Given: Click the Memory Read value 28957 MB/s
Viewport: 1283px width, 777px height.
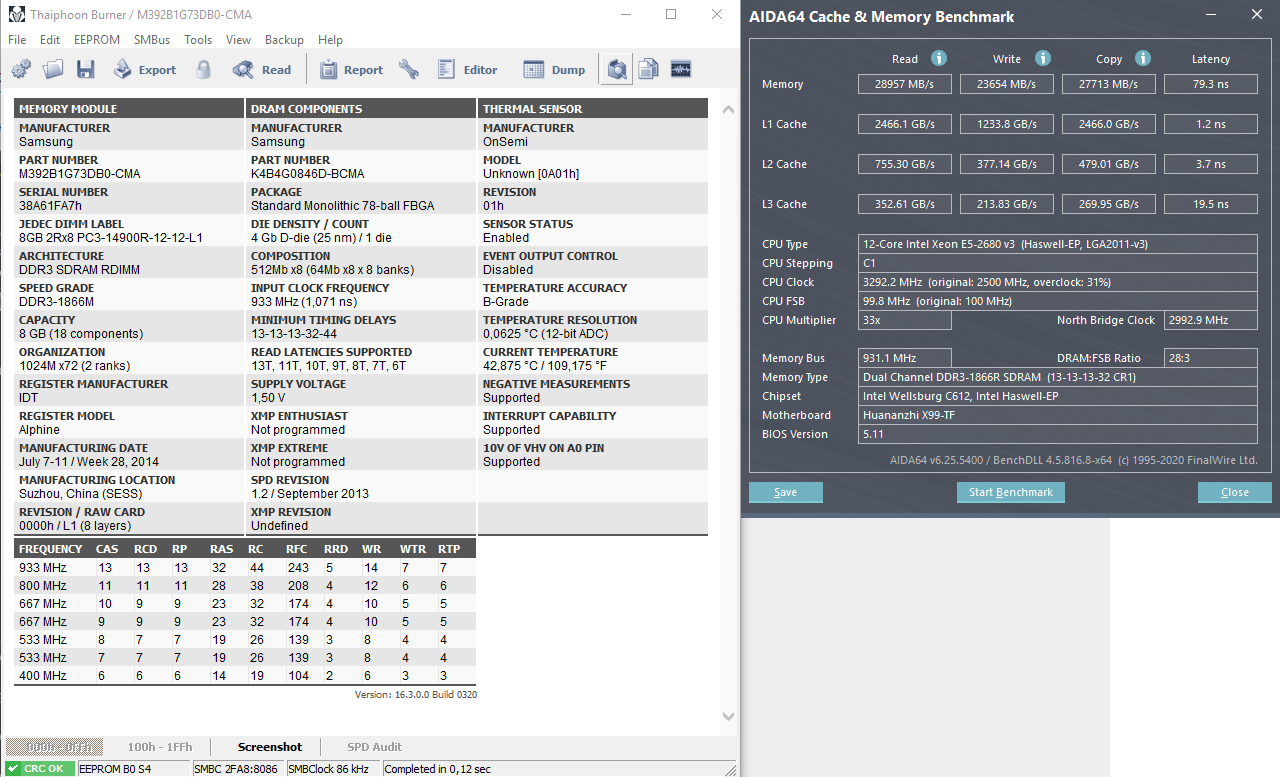Looking at the screenshot, I should (904, 84).
